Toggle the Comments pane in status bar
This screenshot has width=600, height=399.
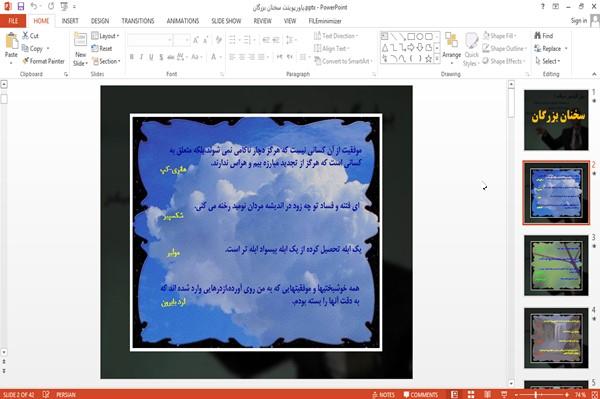click(421, 395)
